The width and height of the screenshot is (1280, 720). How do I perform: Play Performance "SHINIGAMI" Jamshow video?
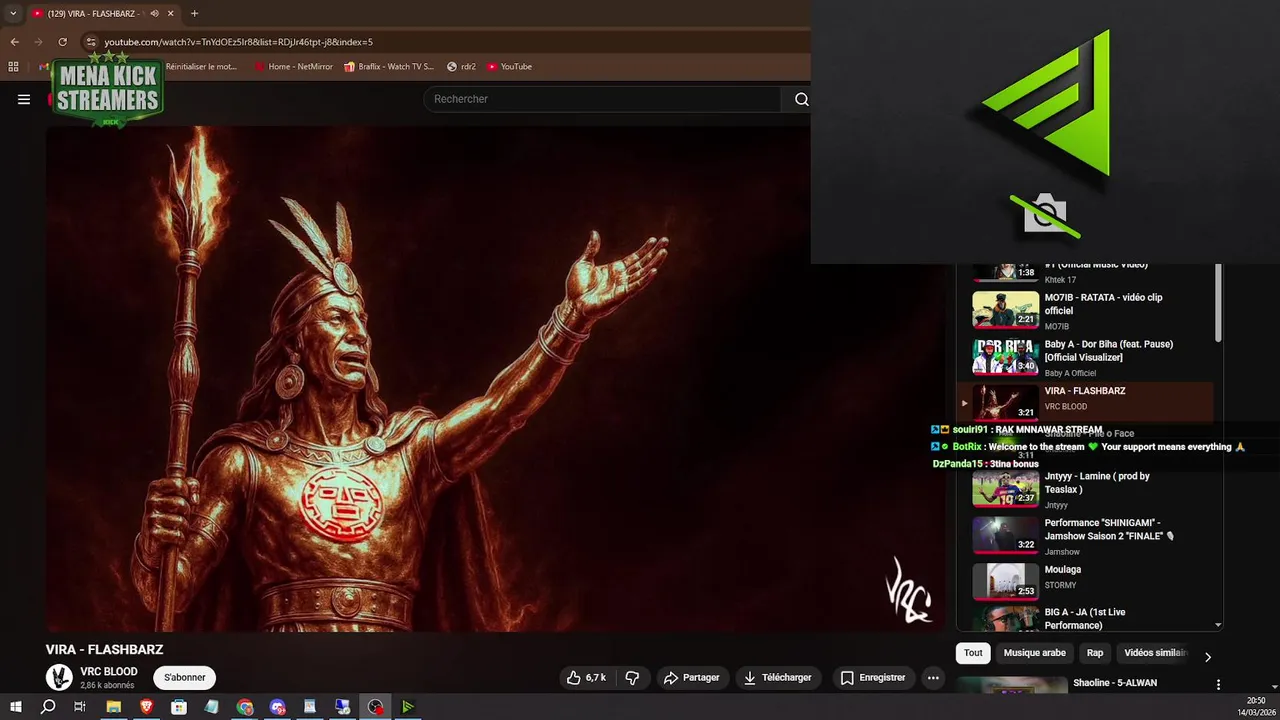(x=1085, y=536)
